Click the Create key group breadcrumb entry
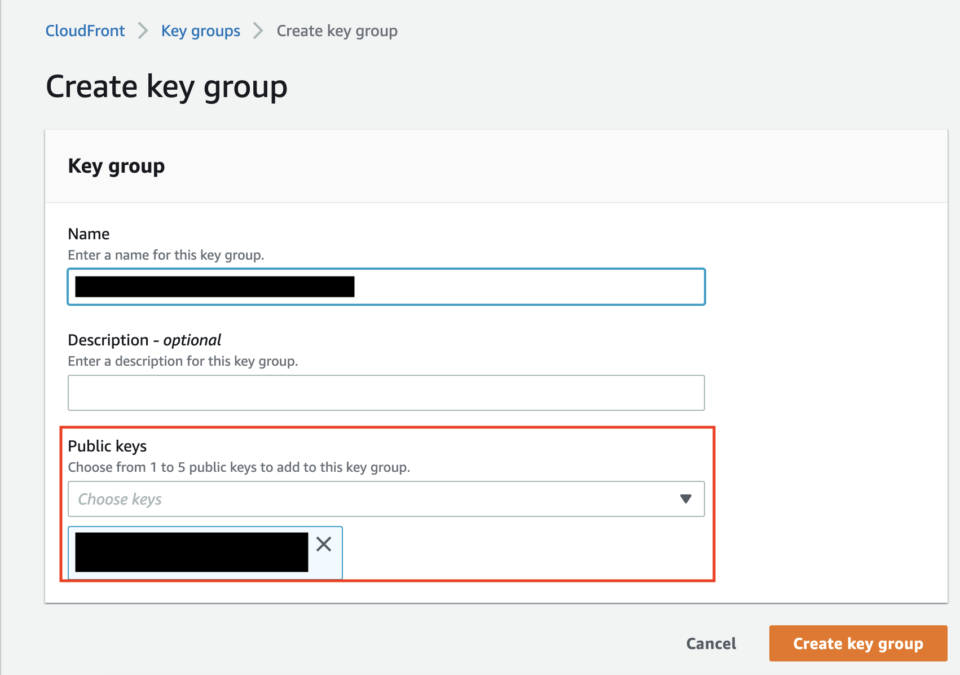Viewport: 960px width, 675px height. tap(337, 30)
